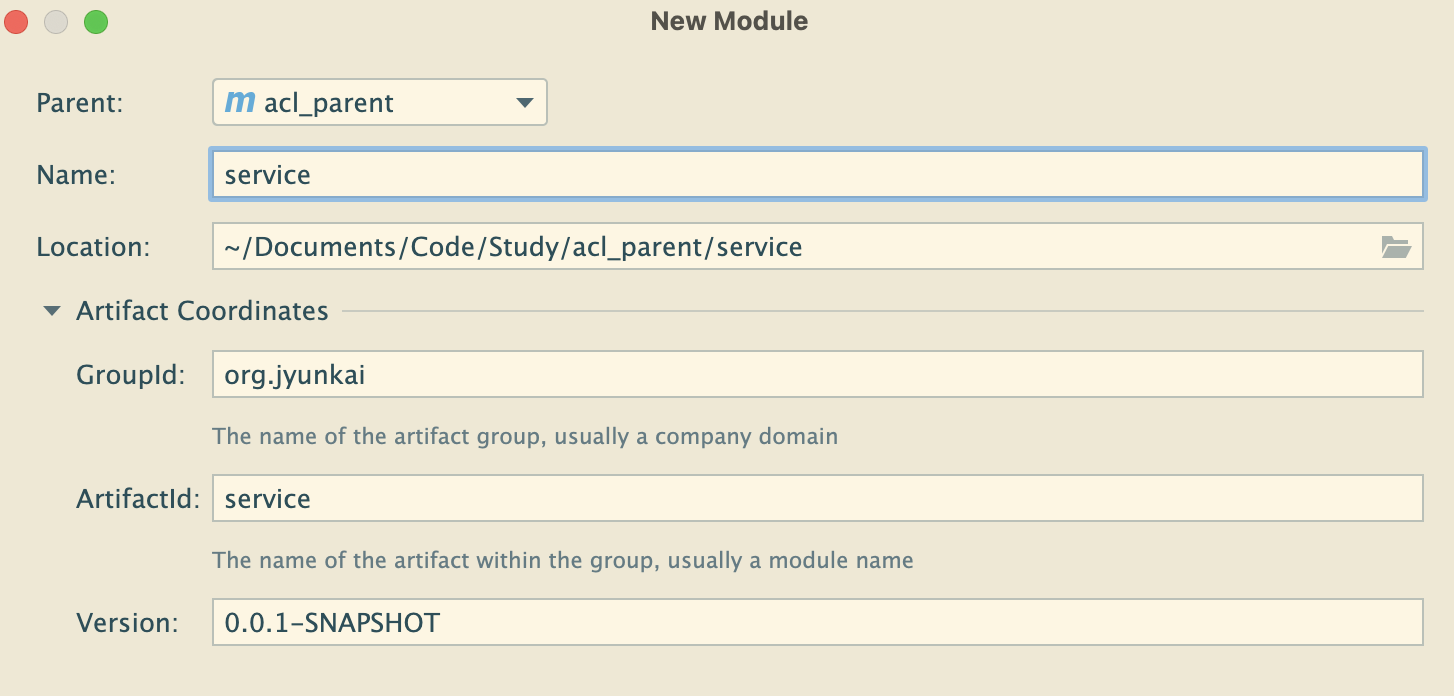The height and width of the screenshot is (696, 1454).
Task: Click the Version label
Action: (x=127, y=623)
